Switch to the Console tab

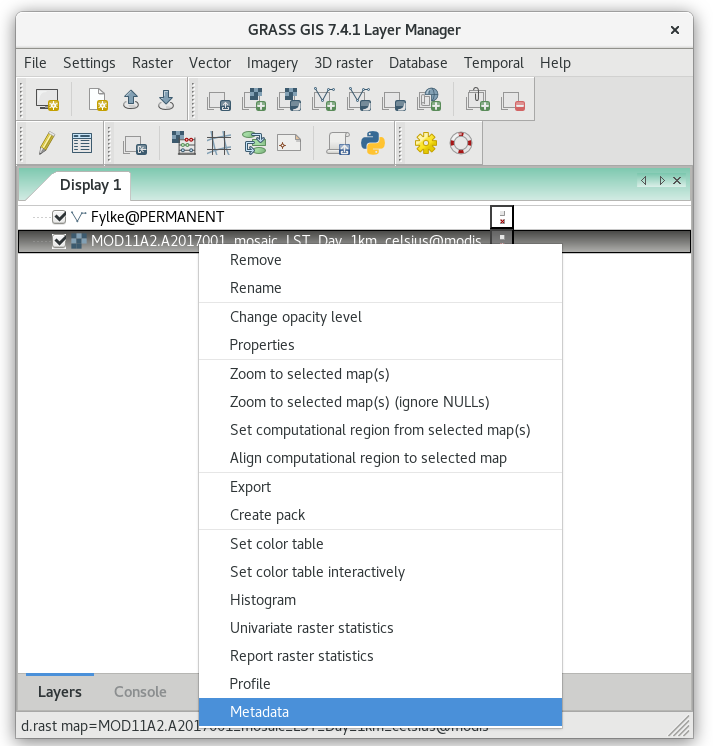140,692
